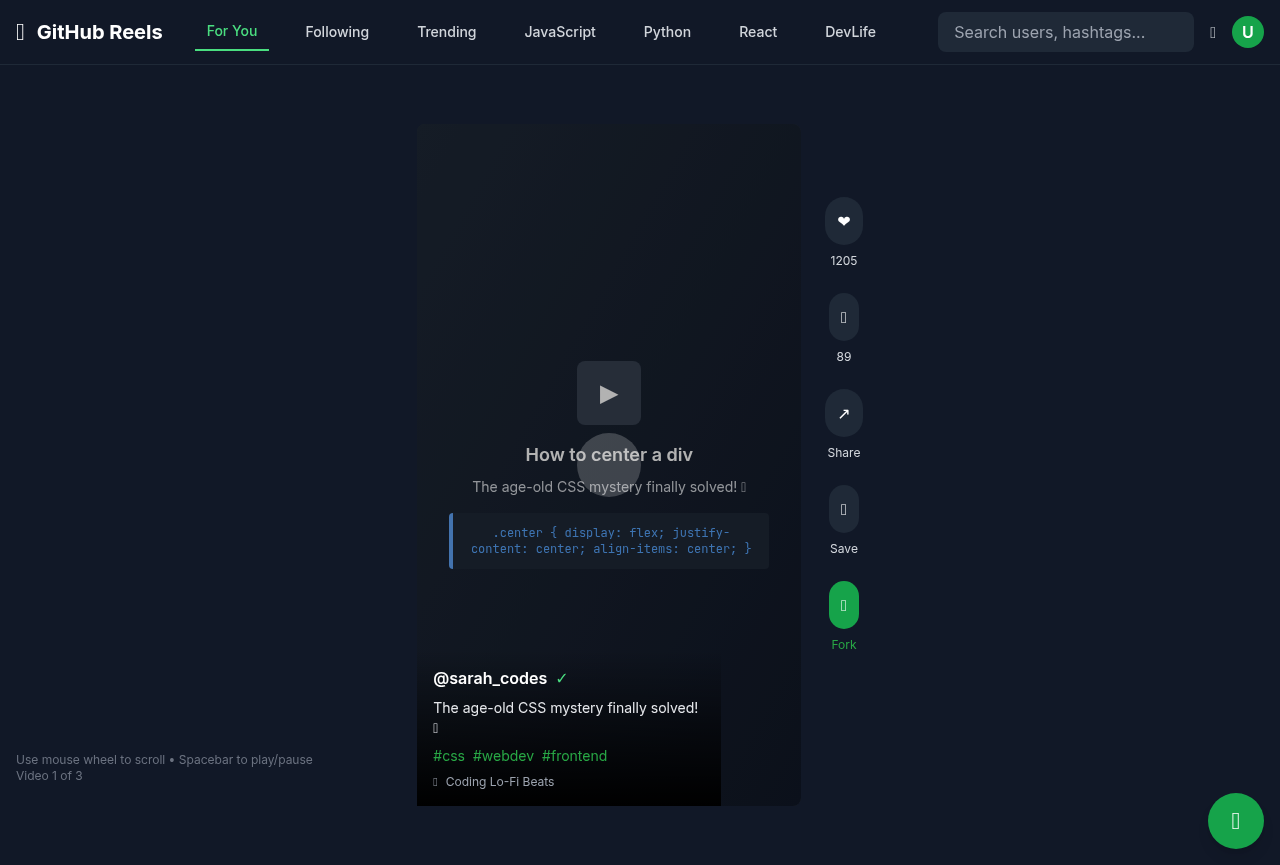Toggle the save state of this reel

843,508
